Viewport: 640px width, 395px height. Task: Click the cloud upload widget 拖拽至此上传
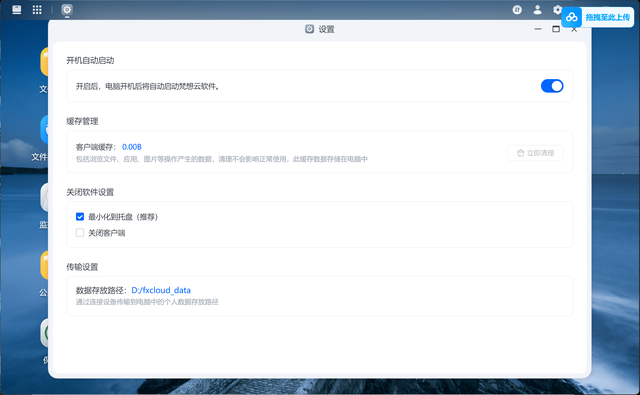[598, 17]
